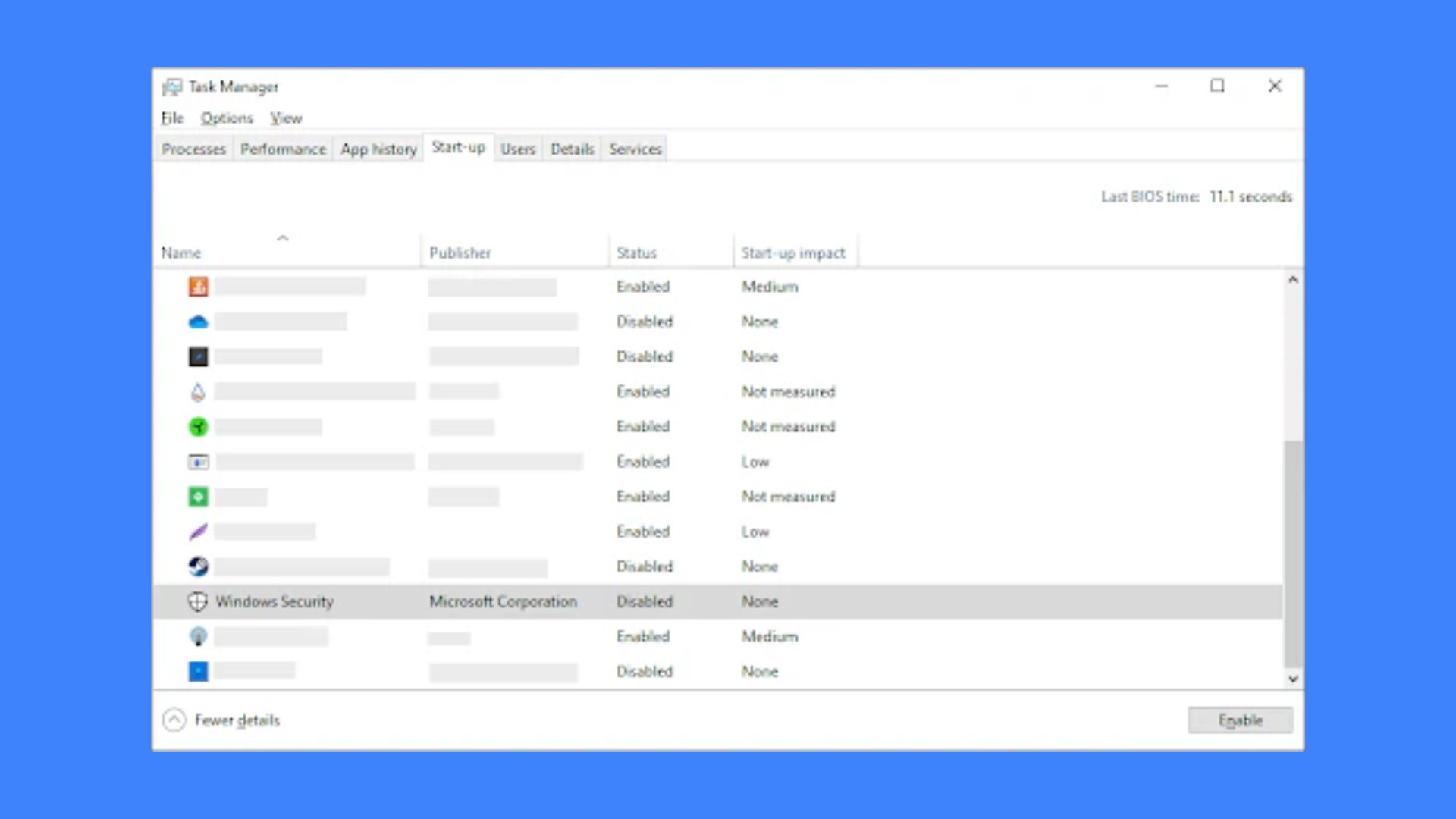Click the vertical scrollbar thumb
The image size is (1456, 819).
(1293, 554)
